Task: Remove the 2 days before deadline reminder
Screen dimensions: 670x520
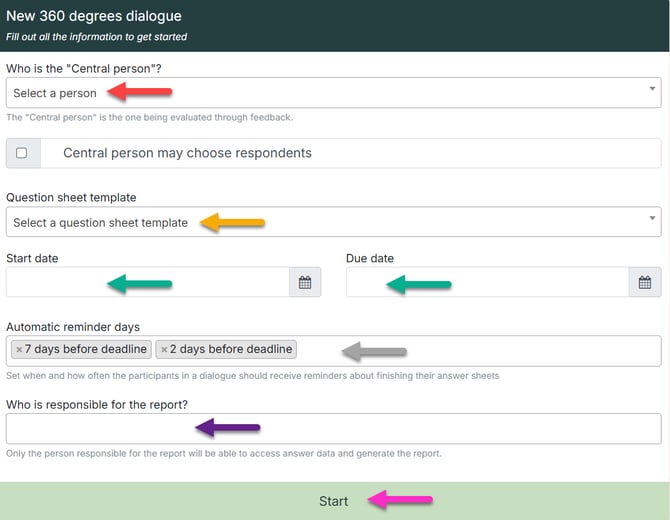Action: (164, 350)
